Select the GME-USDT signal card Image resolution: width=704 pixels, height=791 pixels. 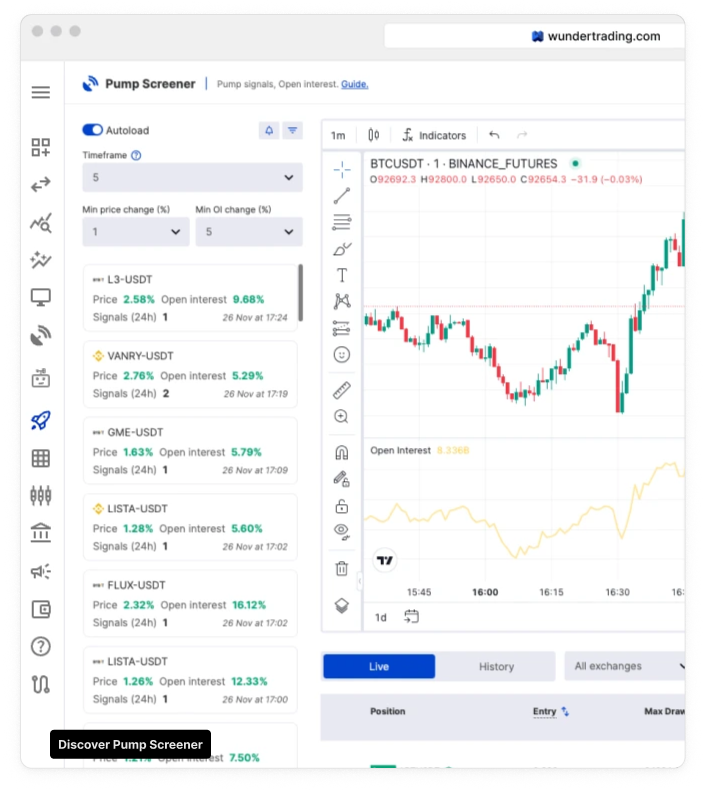(190, 450)
